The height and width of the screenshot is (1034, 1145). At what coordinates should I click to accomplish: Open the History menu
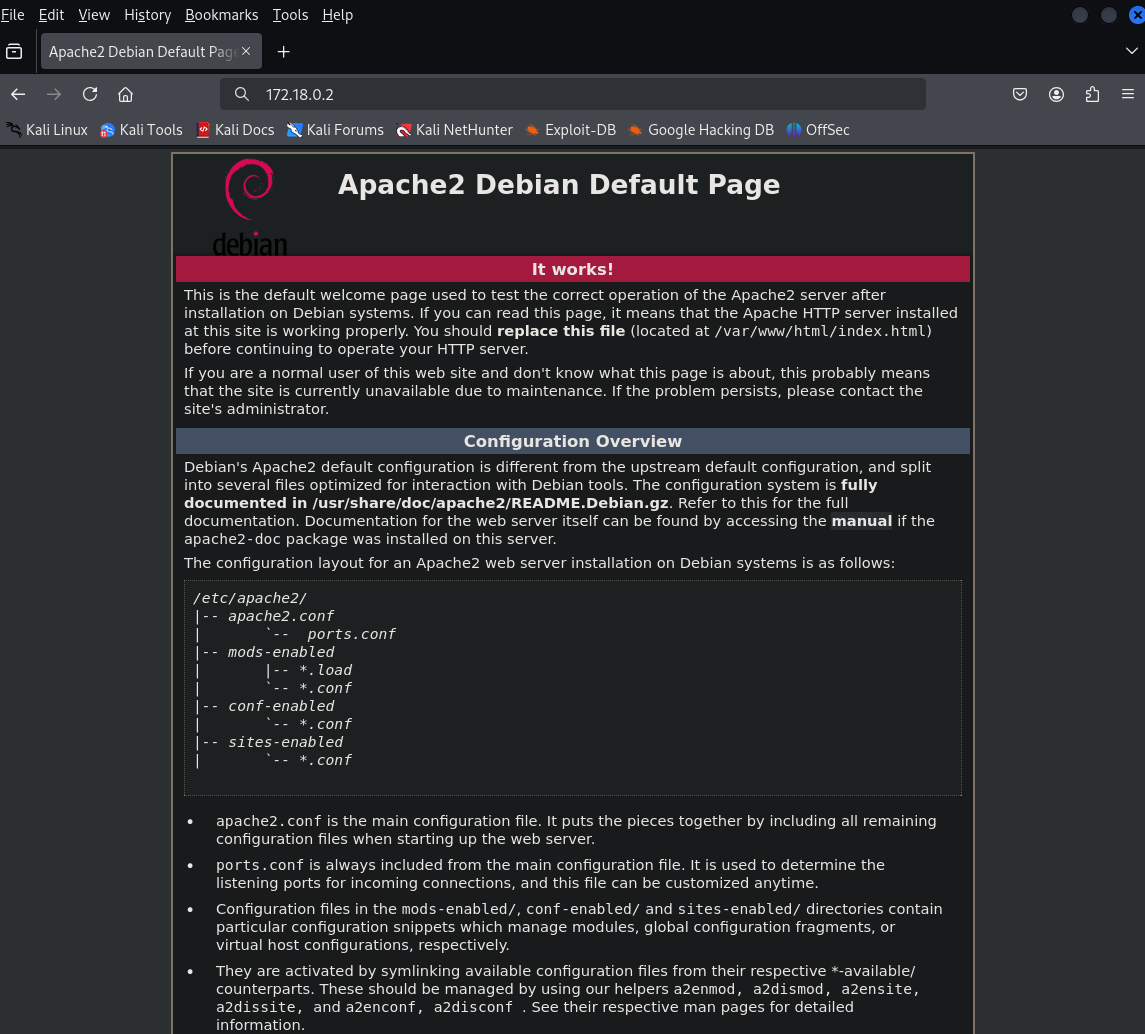tap(148, 15)
